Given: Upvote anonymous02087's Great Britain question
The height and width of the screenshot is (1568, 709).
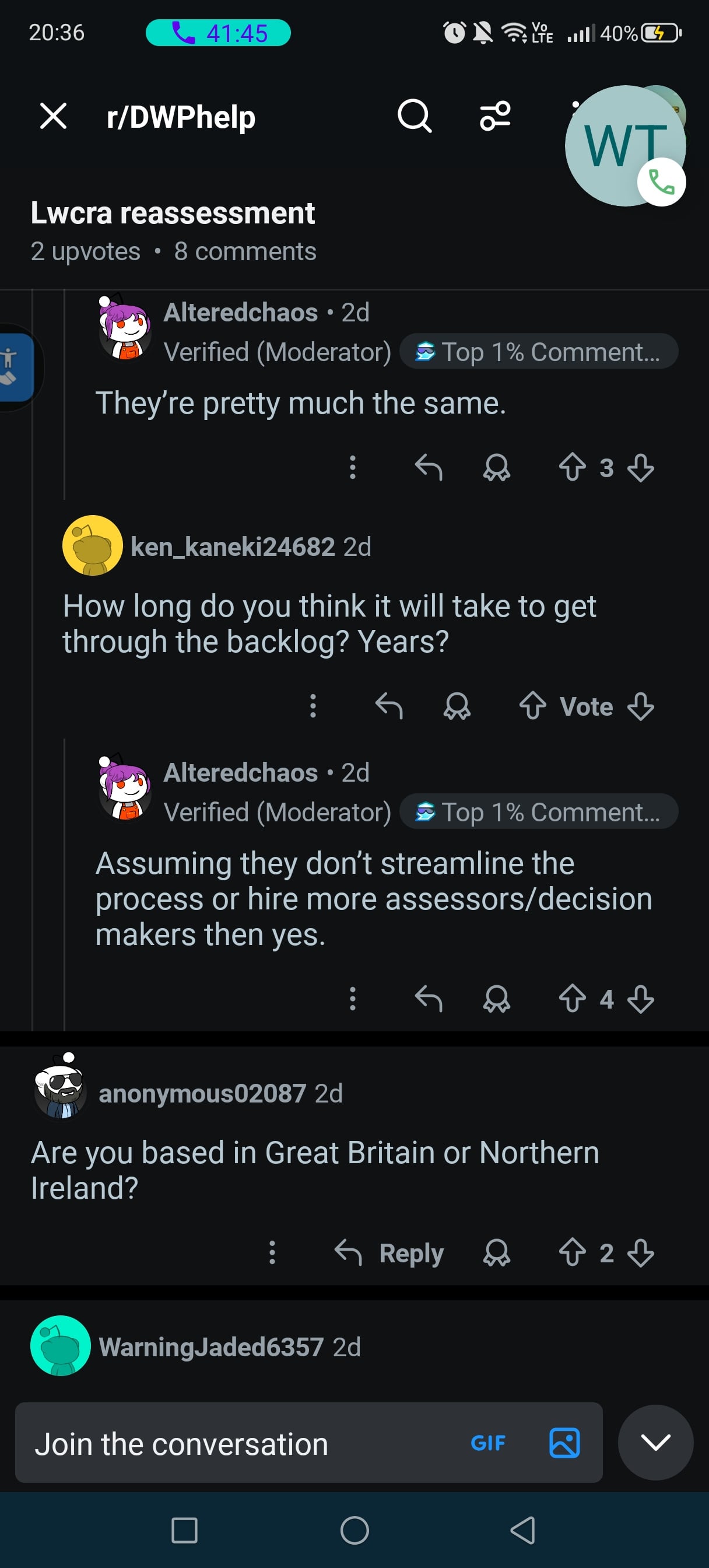Looking at the screenshot, I should tap(572, 1252).
